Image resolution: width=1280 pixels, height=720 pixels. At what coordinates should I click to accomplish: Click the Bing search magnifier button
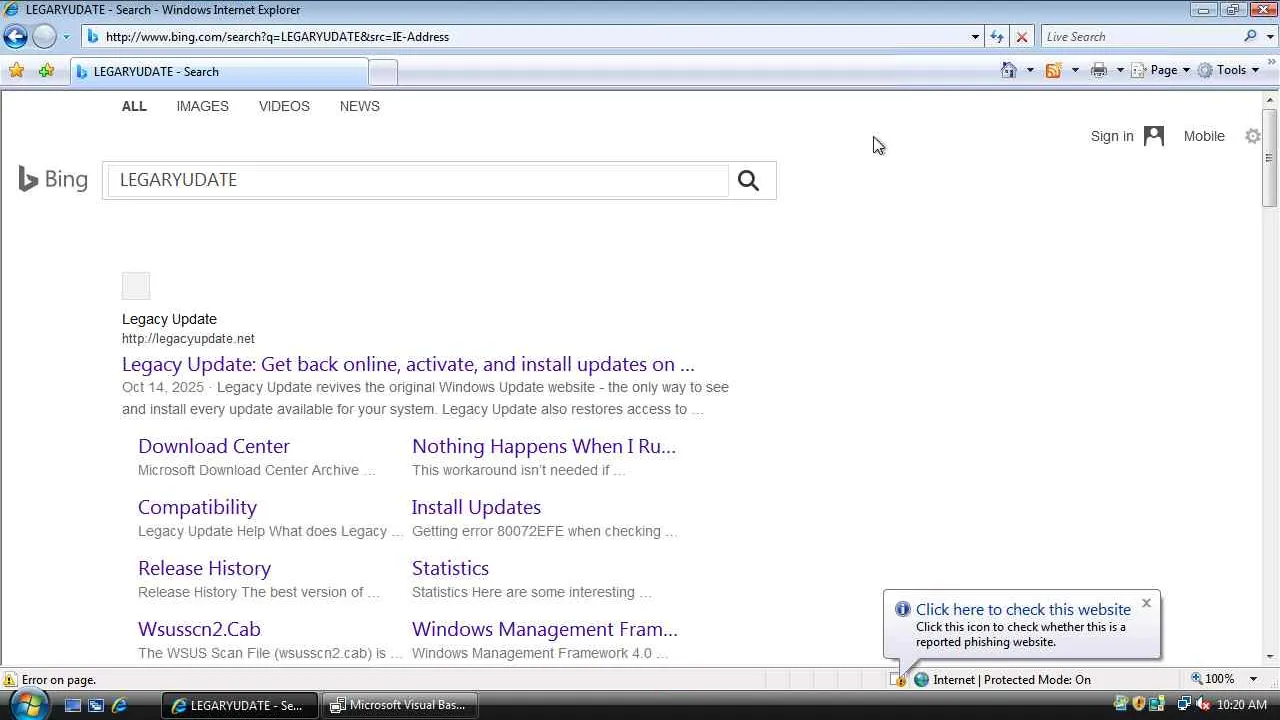749,180
